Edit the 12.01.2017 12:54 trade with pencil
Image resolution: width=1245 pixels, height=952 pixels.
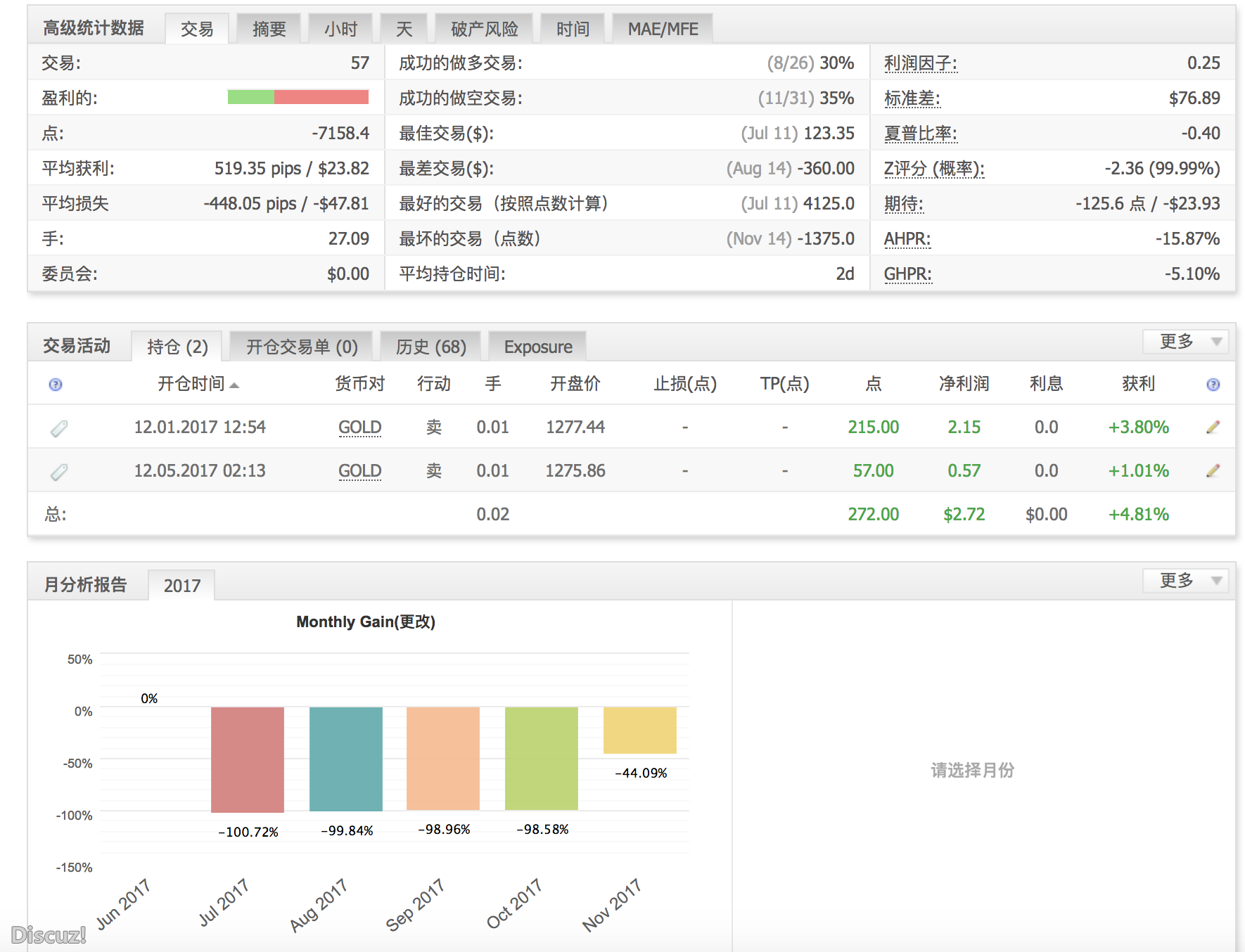[1213, 427]
